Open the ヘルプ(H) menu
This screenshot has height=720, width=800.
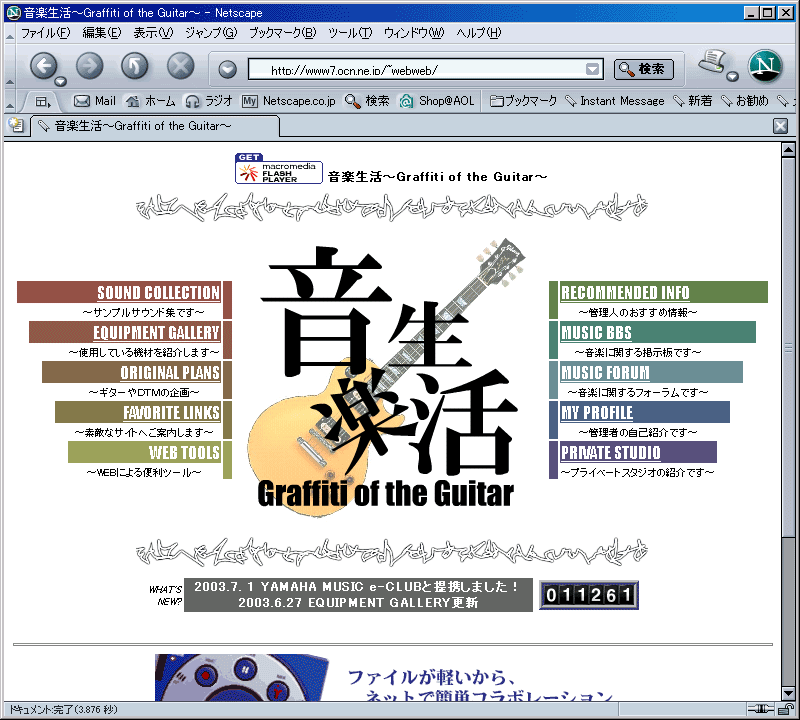coord(479,33)
